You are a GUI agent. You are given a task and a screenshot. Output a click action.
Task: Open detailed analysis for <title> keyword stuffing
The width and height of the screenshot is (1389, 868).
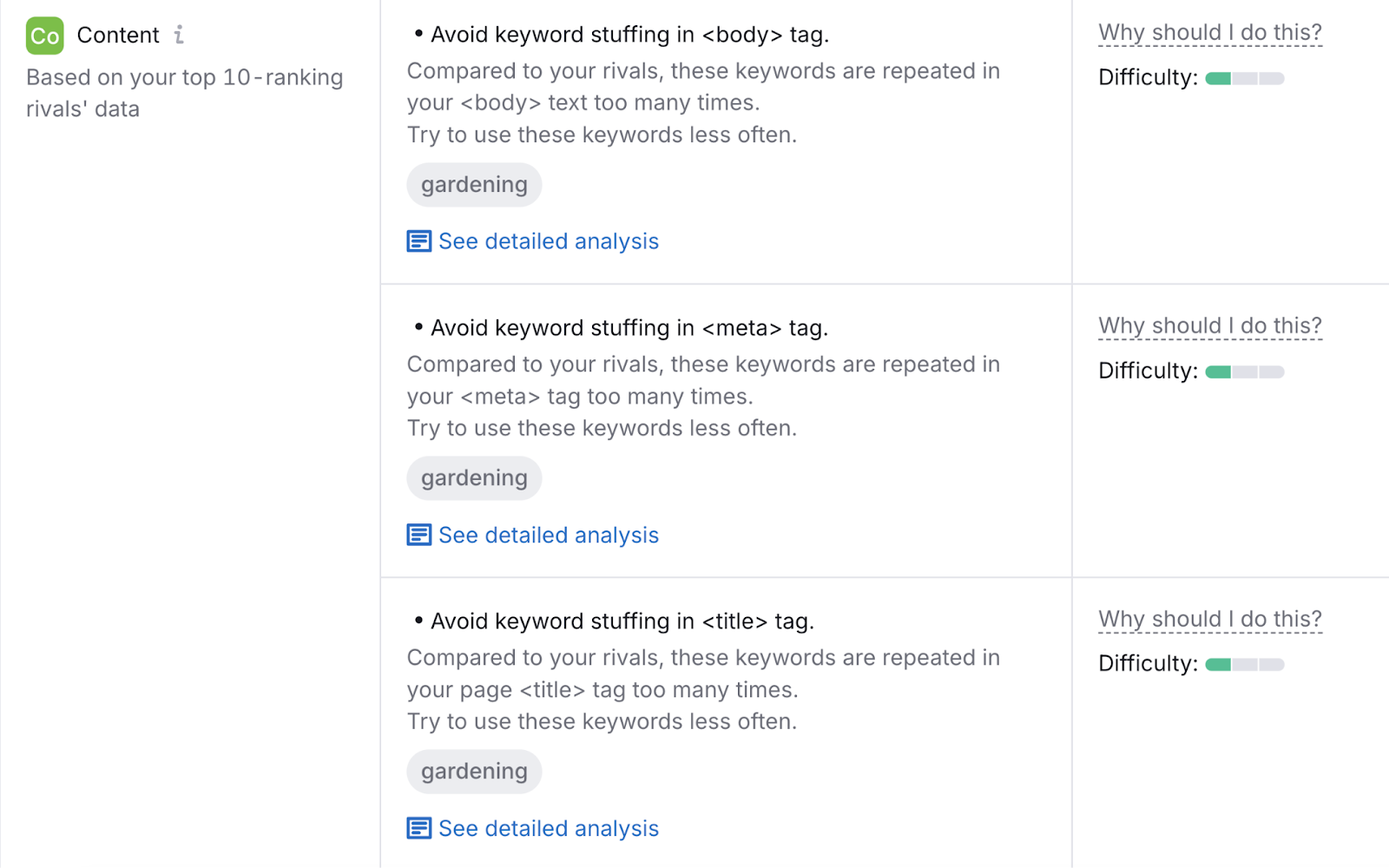(x=548, y=828)
